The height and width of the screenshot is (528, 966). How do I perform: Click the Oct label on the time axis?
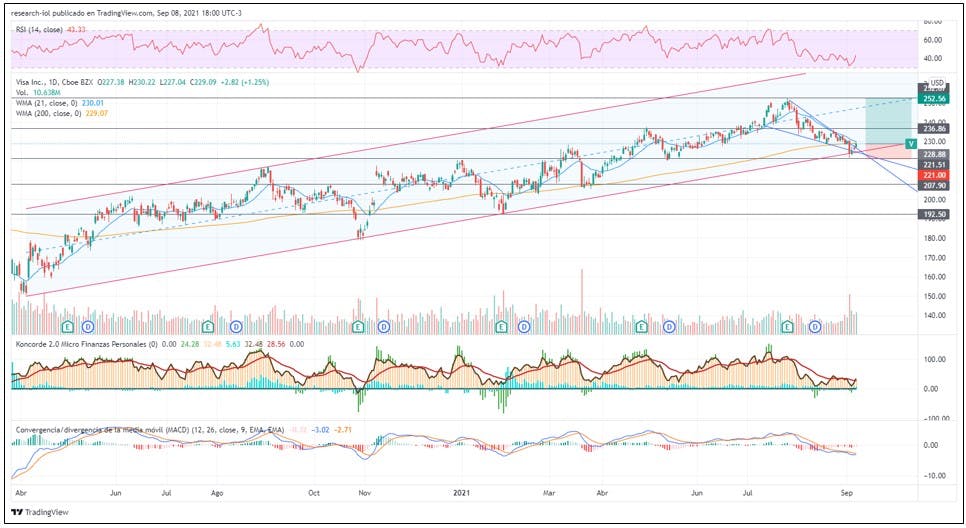[314, 493]
